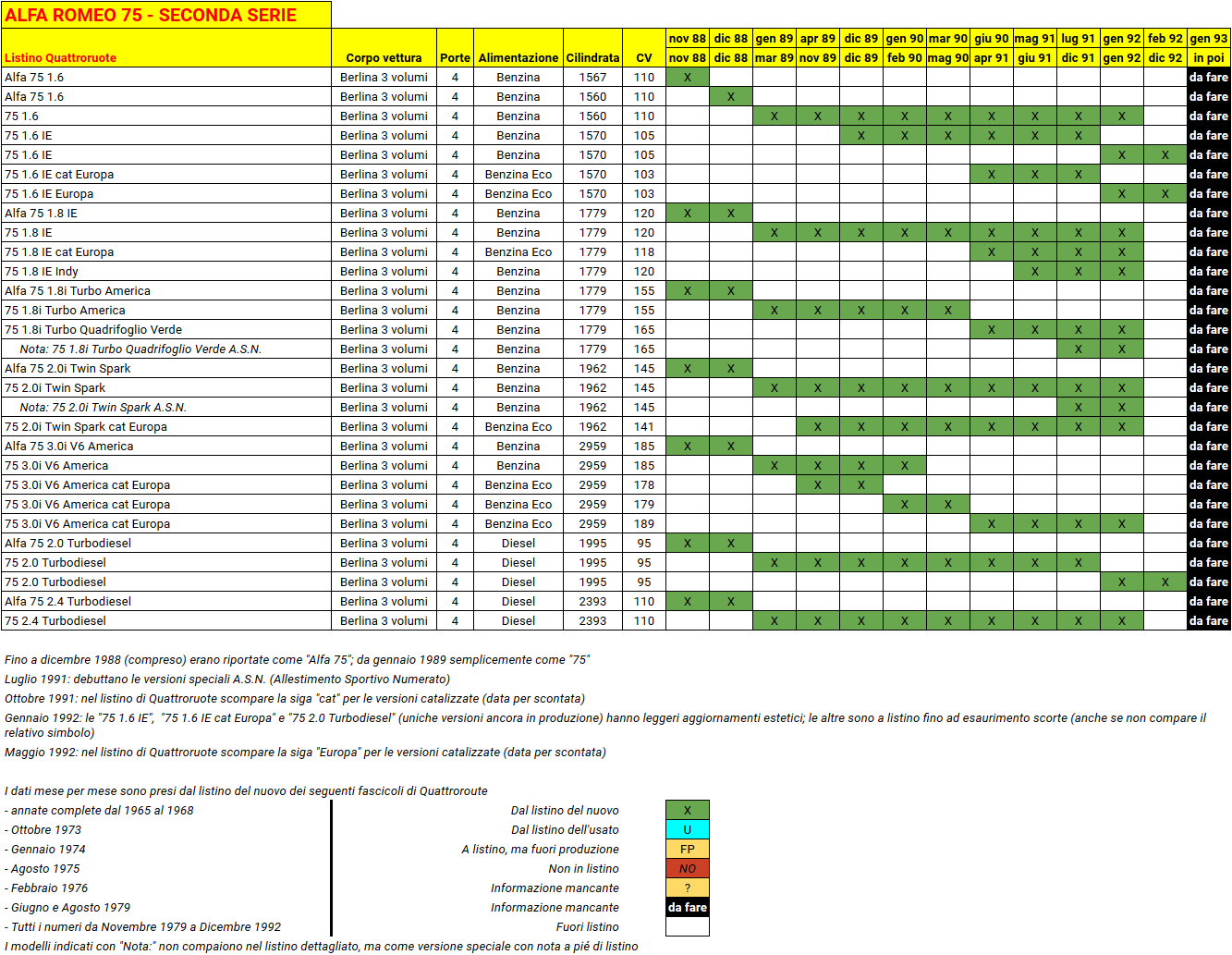Select the 'Alfa 75 3.0i V6 America' model cell
Image resolution: width=1232 pixels, height=955 pixels.
tap(166, 446)
